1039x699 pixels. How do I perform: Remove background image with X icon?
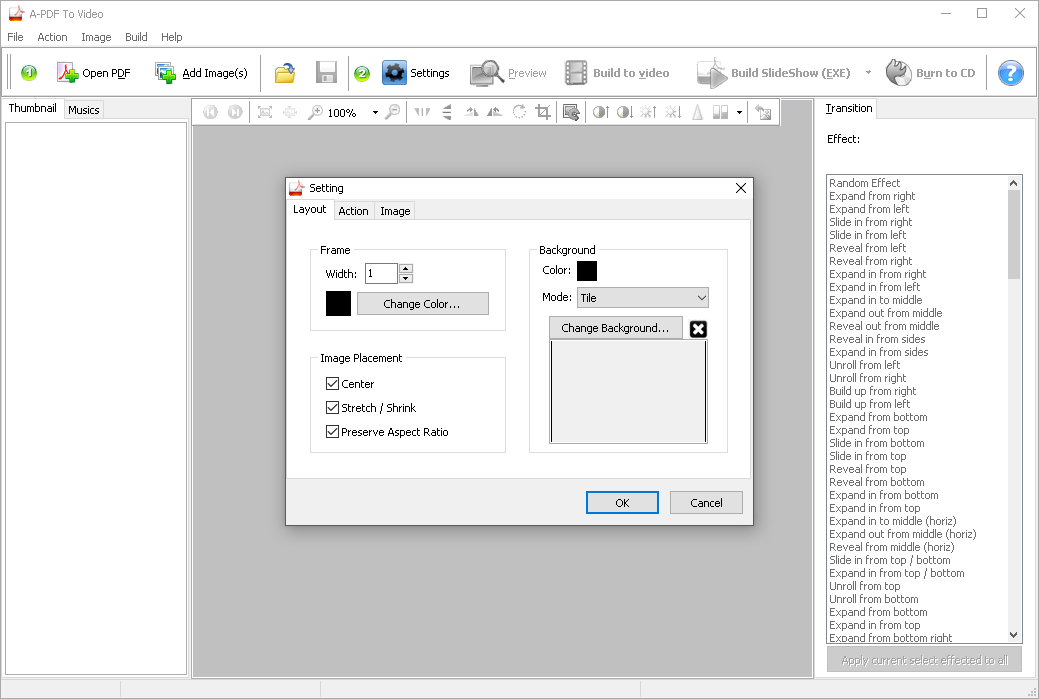click(698, 329)
